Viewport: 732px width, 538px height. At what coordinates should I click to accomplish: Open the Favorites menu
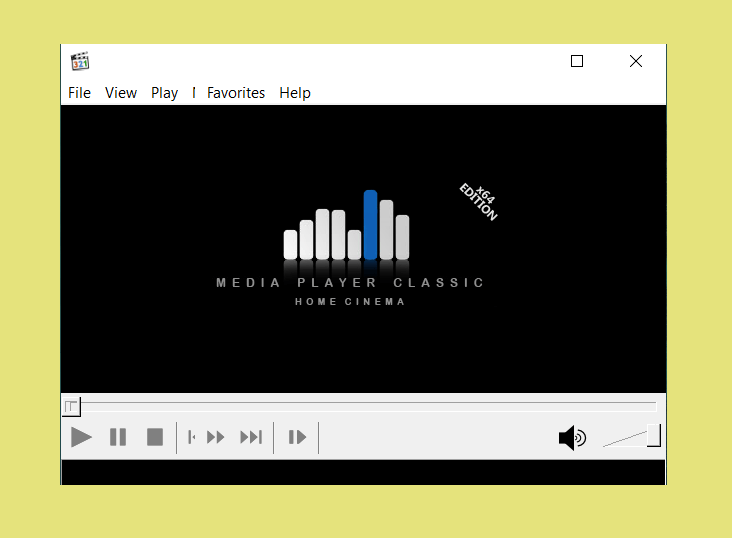point(236,93)
